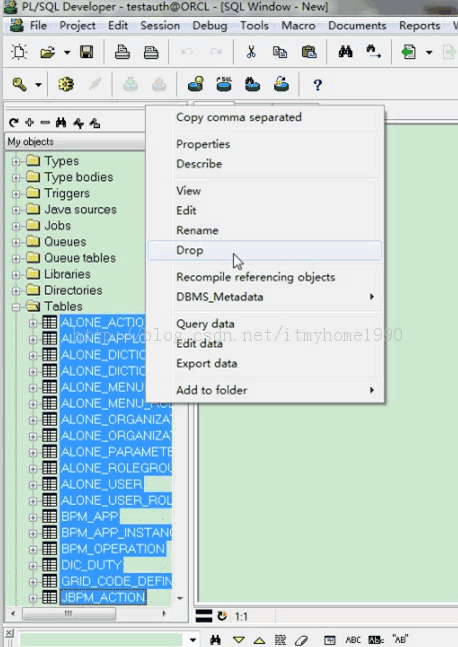Select the JBPM_ACTION table
The image size is (458, 647).
pos(103,597)
